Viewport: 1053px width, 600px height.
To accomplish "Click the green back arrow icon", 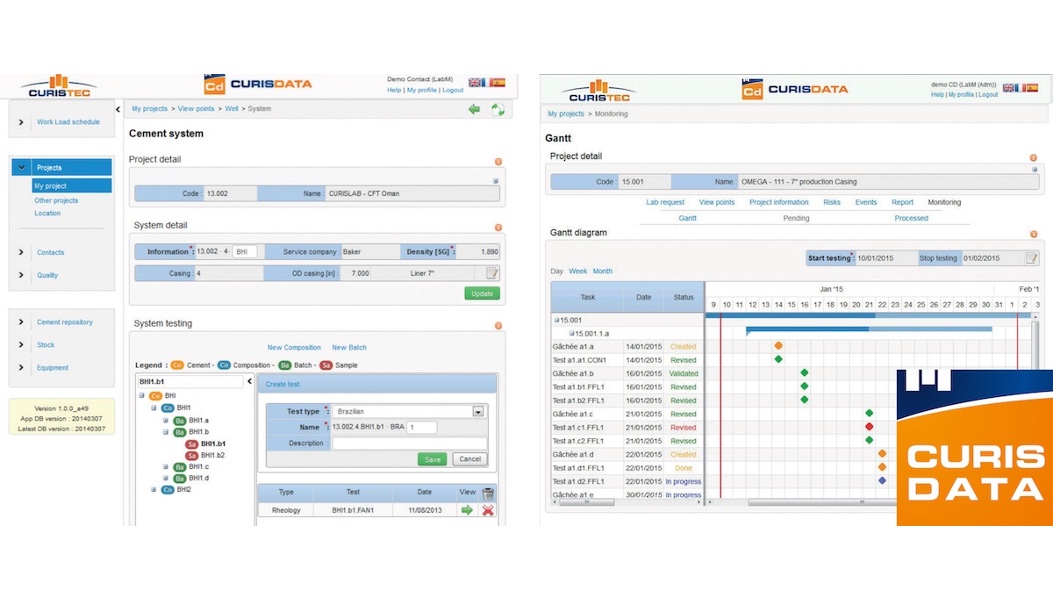I will pos(474,109).
